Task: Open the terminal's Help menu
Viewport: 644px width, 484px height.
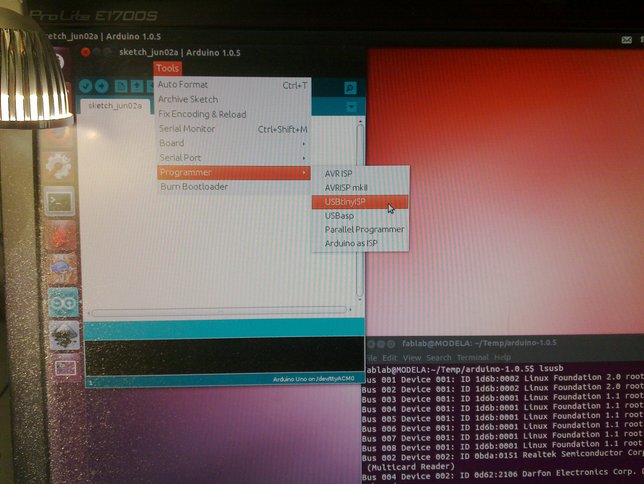Action: [x=502, y=357]
